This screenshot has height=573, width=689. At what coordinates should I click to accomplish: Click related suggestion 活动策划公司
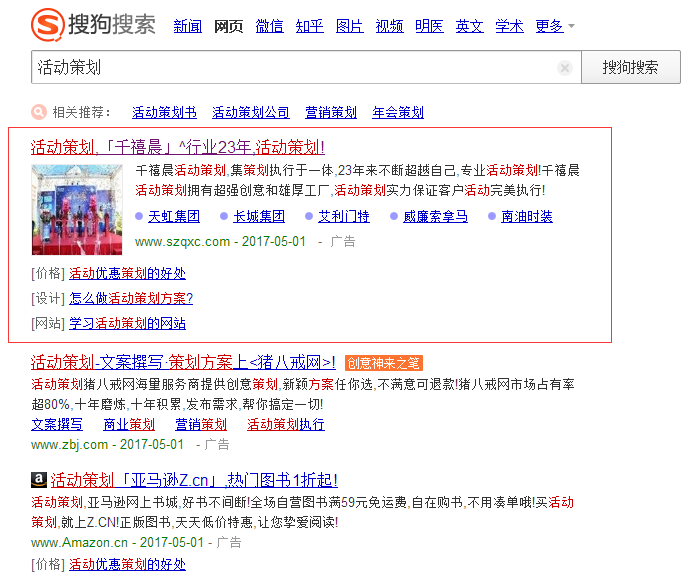(x=250, y=113)
